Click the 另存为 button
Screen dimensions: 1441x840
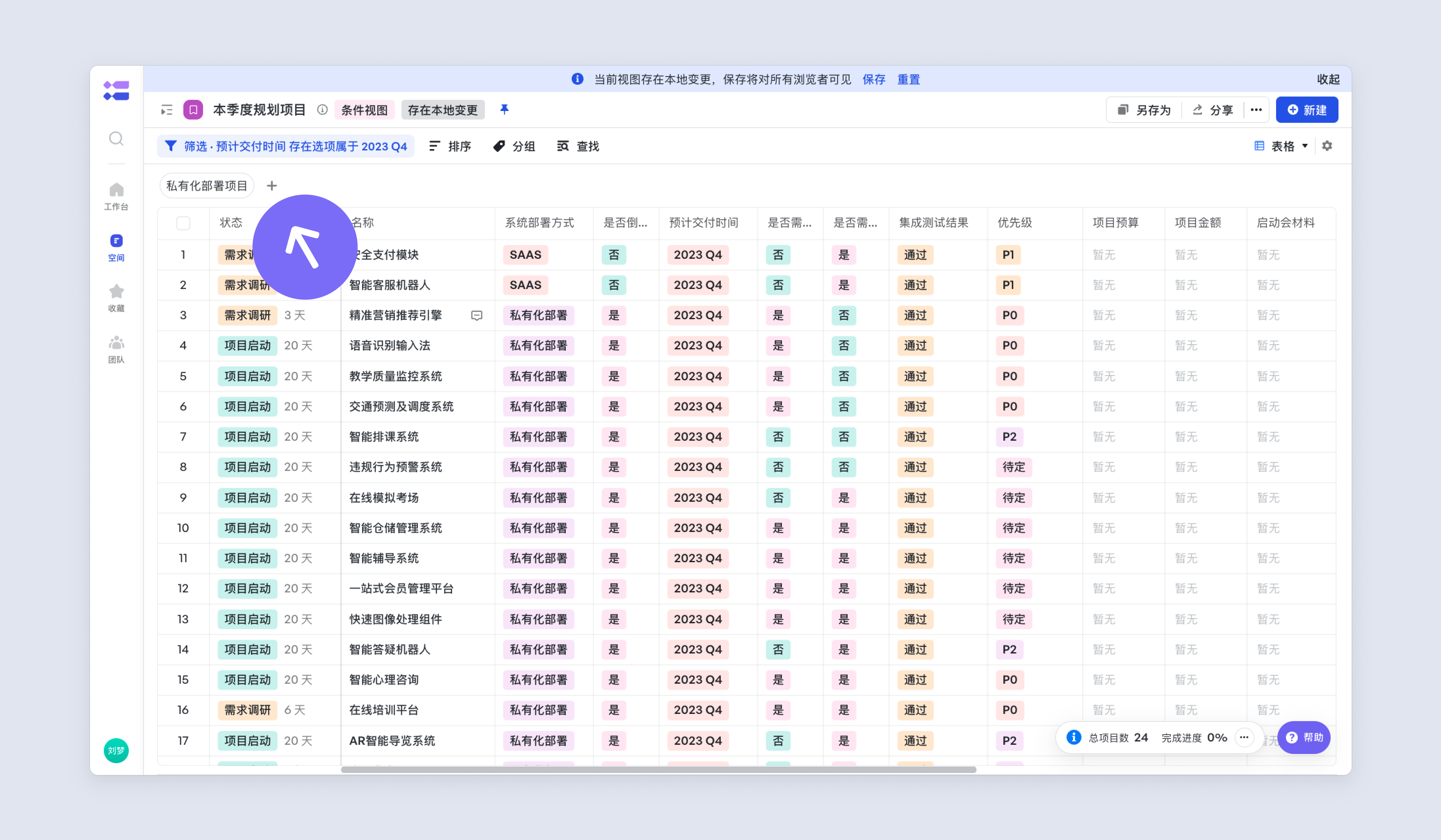coord(1144,110)
